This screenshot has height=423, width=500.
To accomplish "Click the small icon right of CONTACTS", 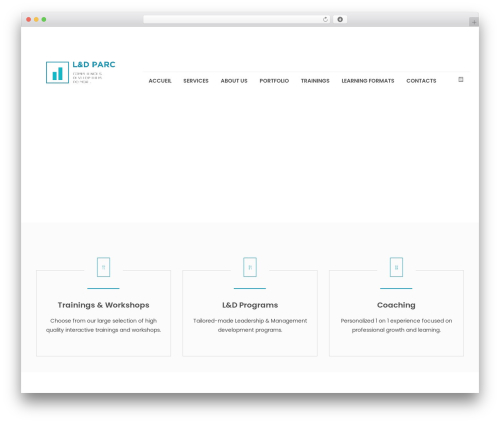I will (461, 79).
